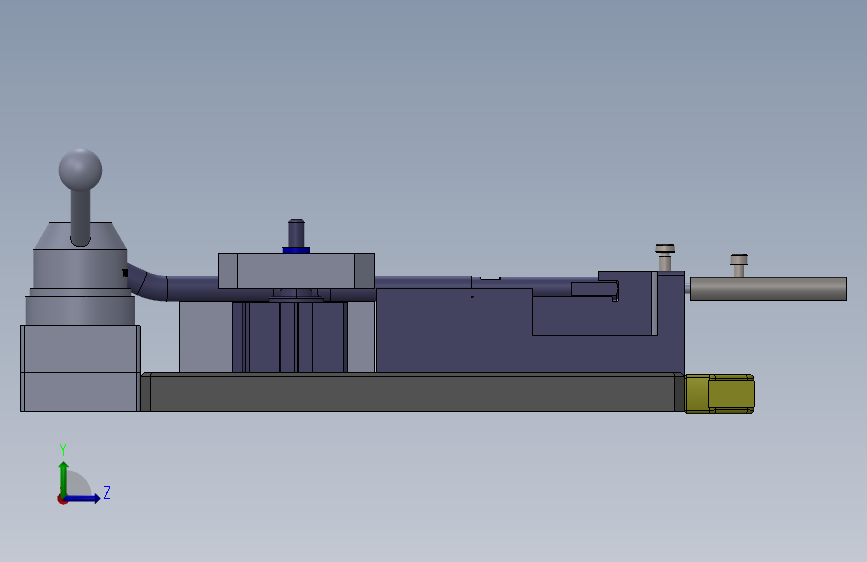Select the dark gray base plate
Viewport: 867px width, 562px height.
coord(412,392)
